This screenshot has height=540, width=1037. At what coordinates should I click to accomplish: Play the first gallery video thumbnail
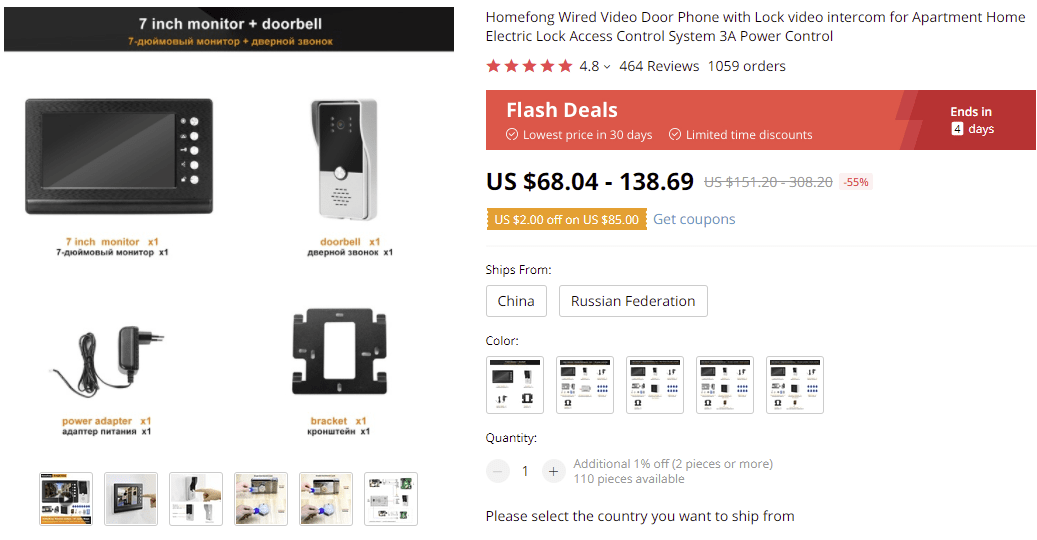[66, 499]
